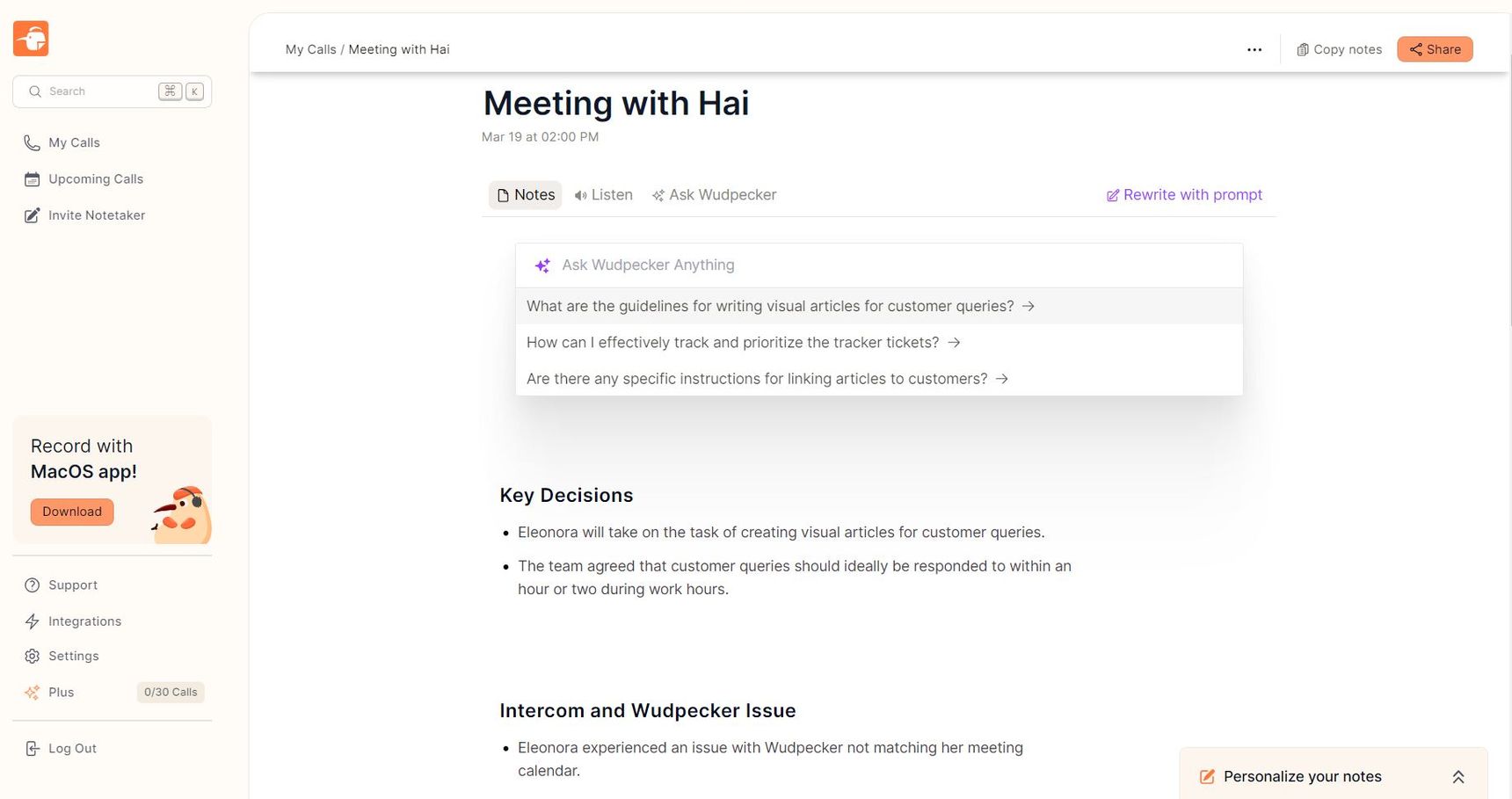The width and height of the screenshot is (1512, 799).
Task: Click the Listen speaker icon
Action: [580, 195]
